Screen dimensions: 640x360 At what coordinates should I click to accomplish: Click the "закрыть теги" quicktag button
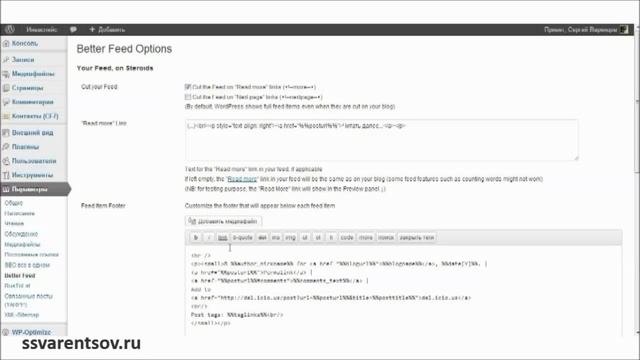tap(416, 238)
